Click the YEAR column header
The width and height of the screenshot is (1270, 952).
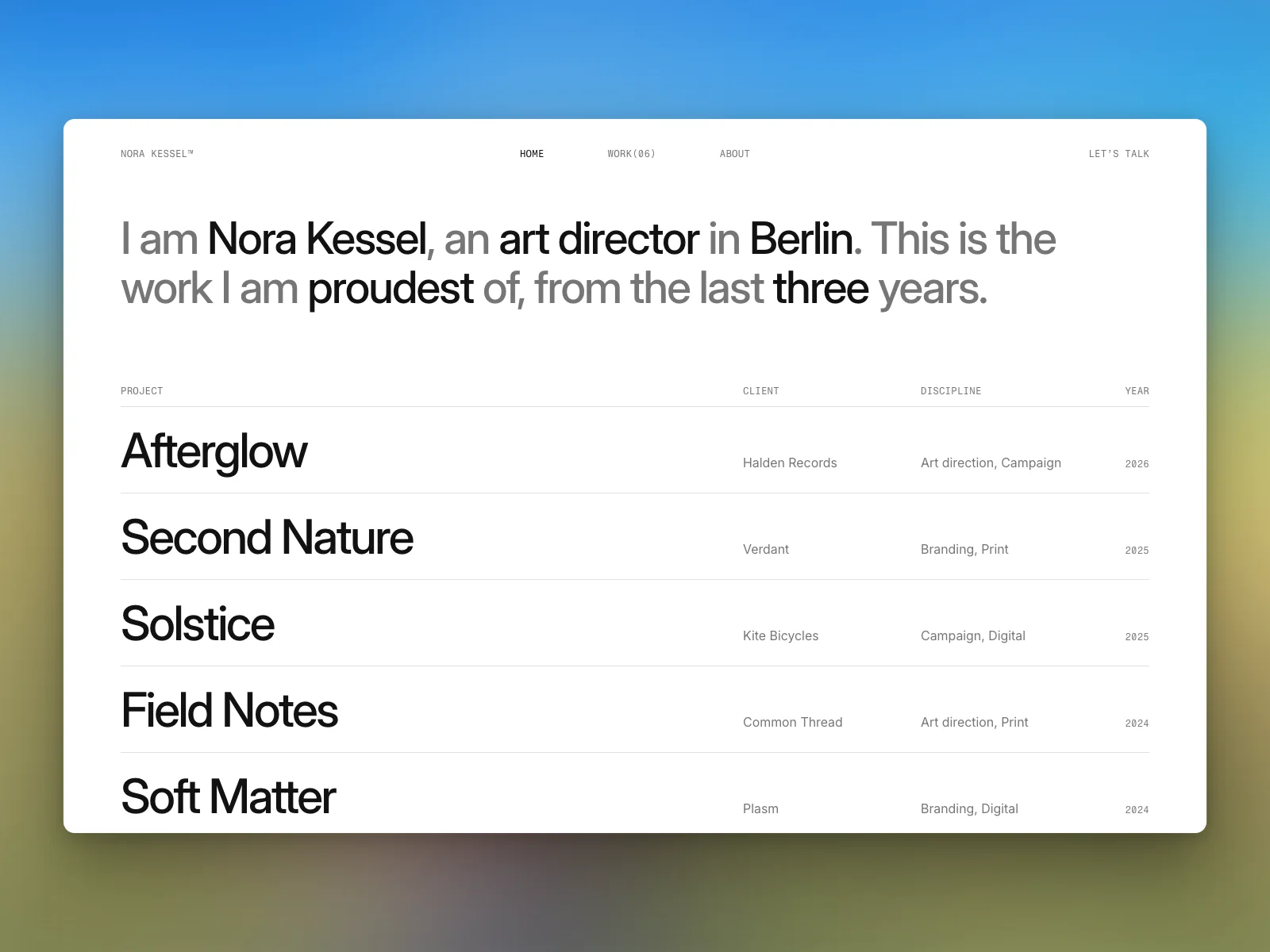pos(1137,391)
